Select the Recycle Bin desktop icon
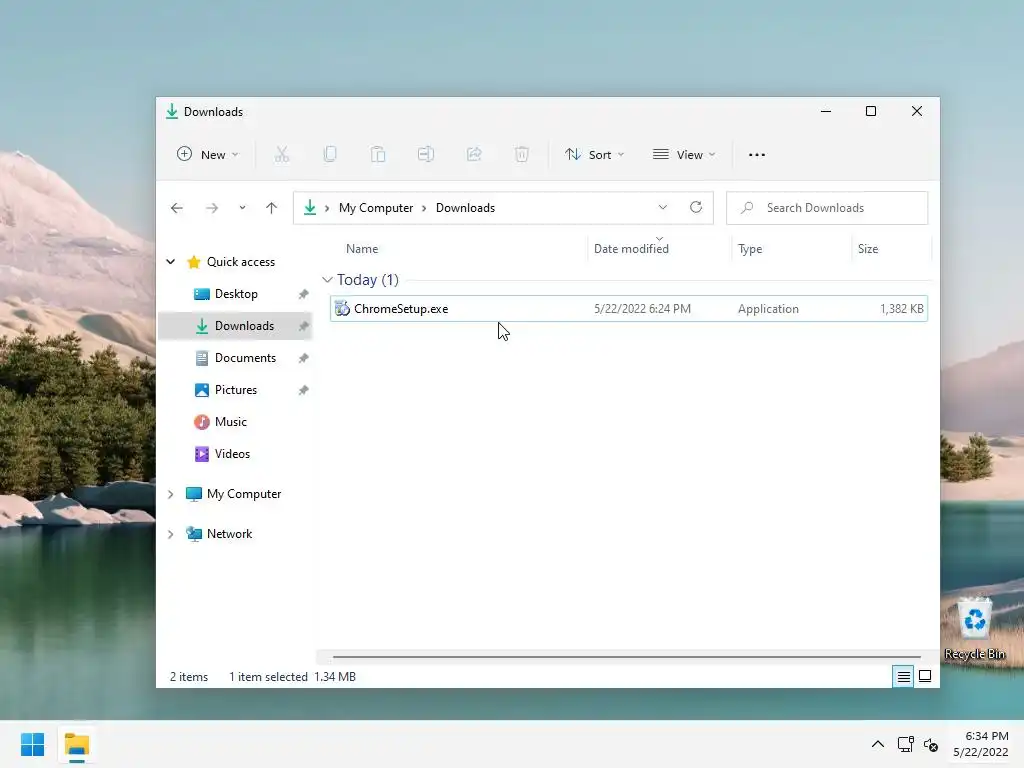 tap(975, 629)
